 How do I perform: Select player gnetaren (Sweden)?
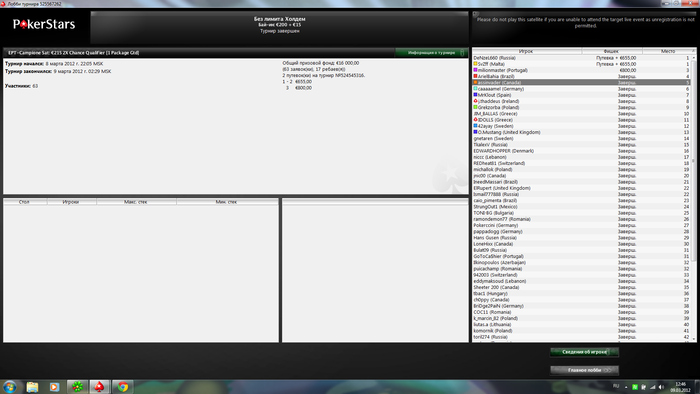582,138
